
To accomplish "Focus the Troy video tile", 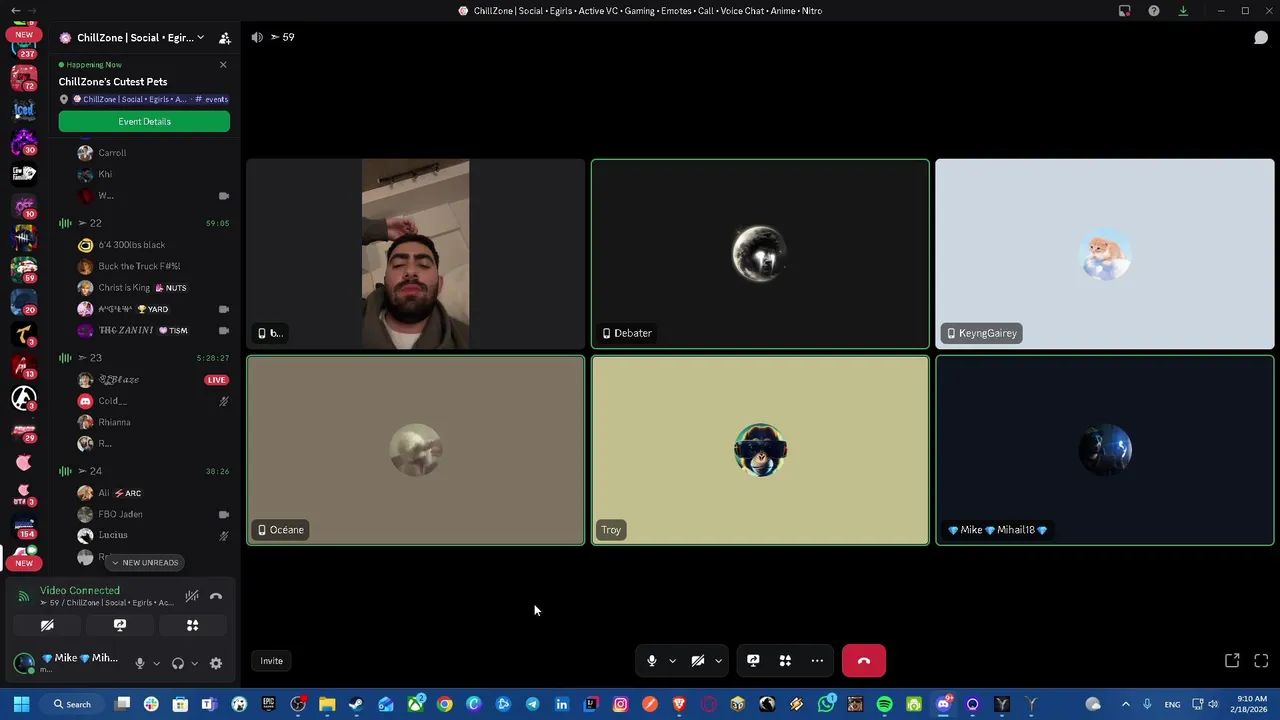I will click(760, 450).
